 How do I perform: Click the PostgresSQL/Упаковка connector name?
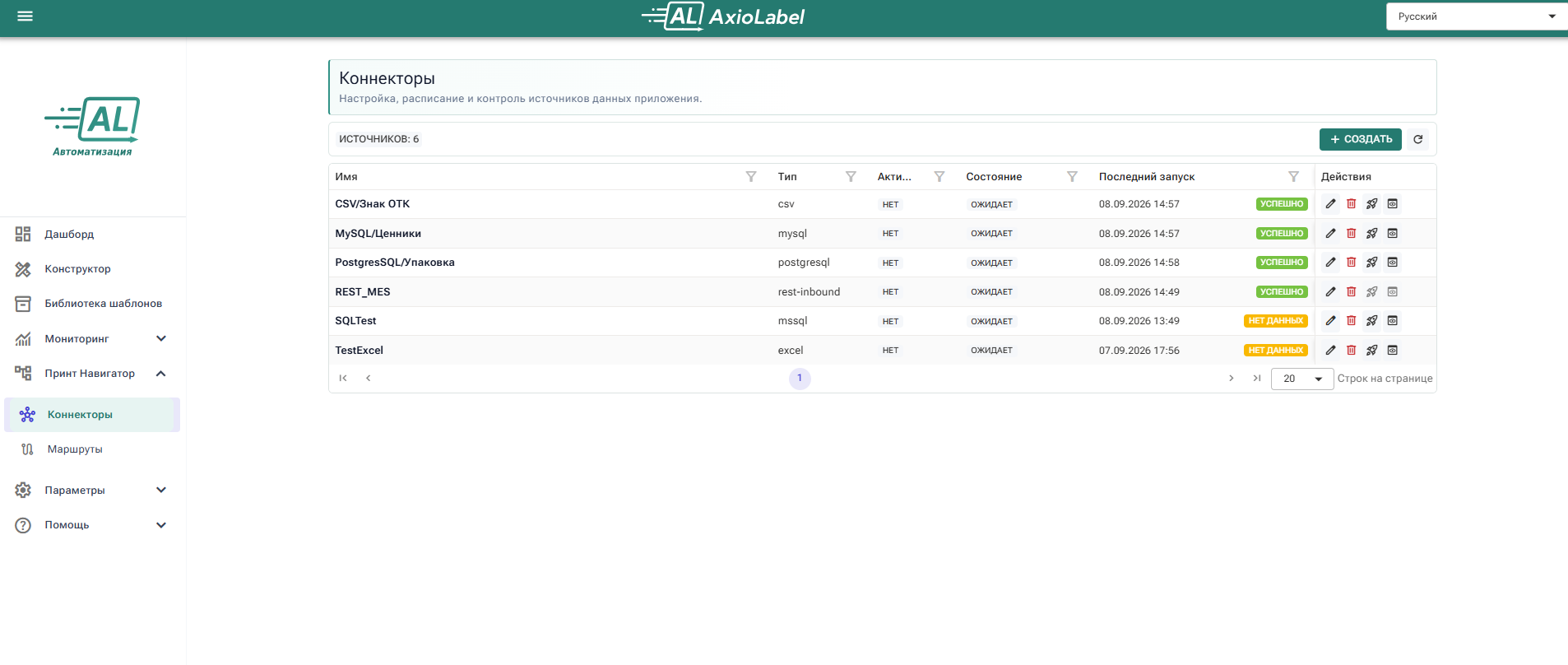(x=395, y=263)
